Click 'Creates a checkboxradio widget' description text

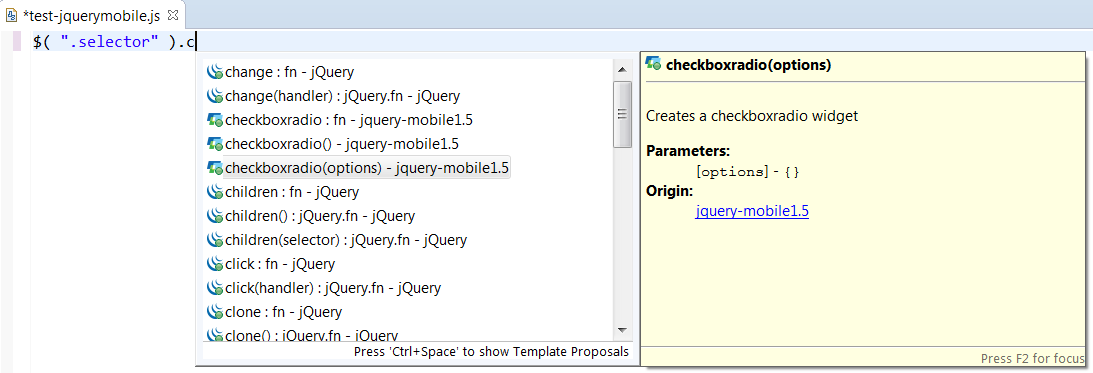pos(752,116)
